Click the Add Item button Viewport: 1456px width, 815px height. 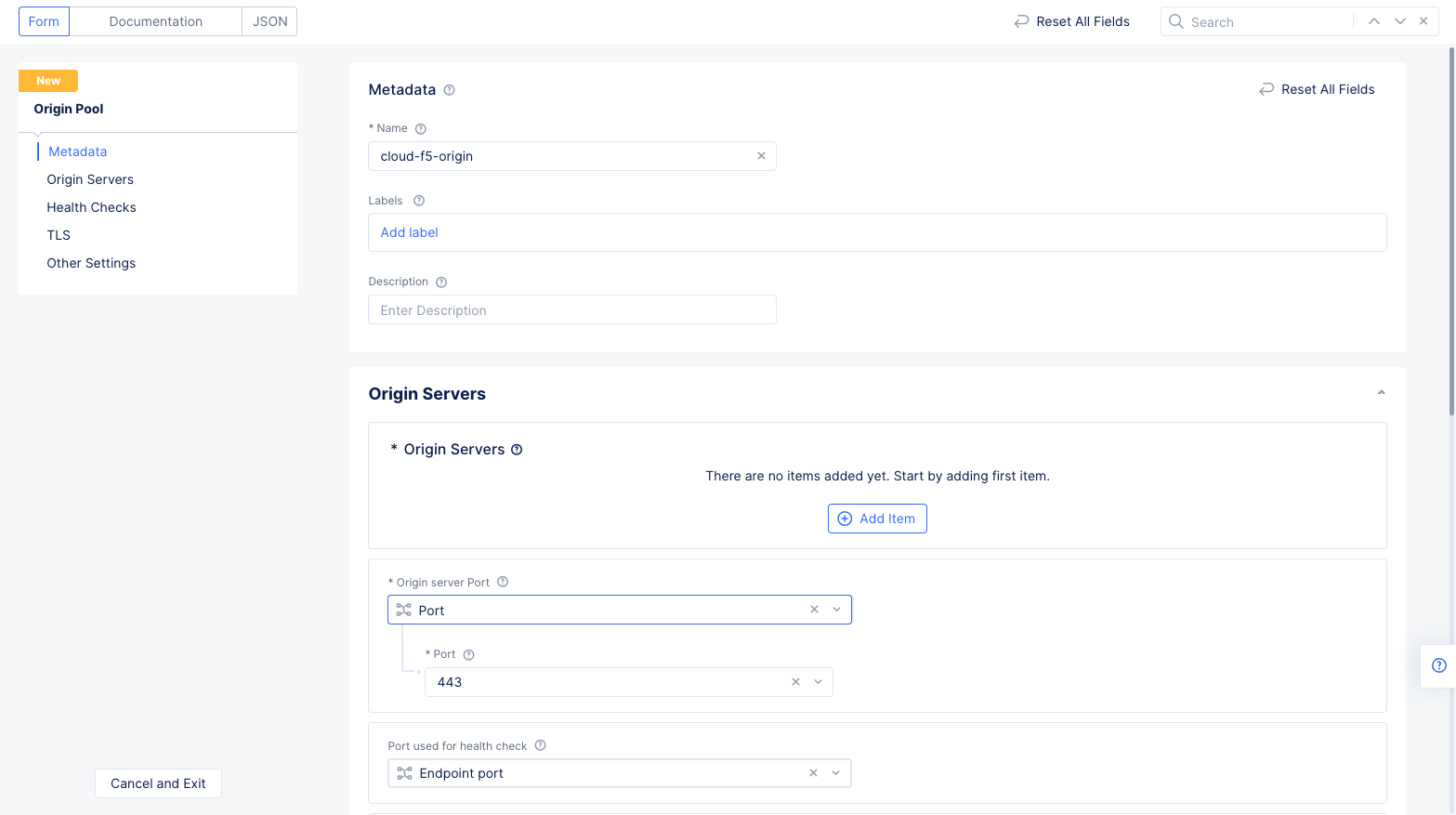[x=877, y=519]
